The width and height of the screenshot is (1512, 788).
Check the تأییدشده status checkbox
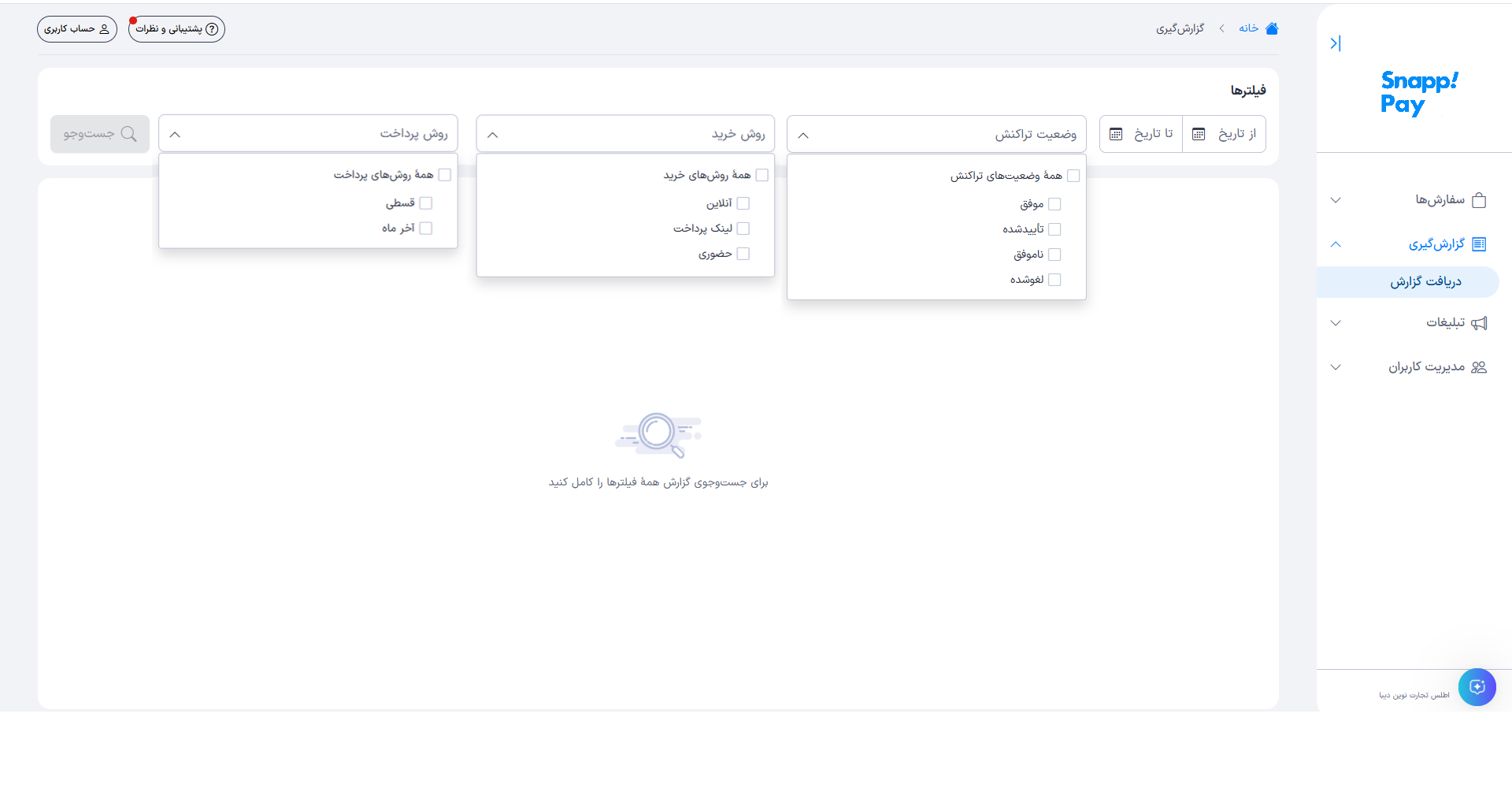[x=1054, y=229]
